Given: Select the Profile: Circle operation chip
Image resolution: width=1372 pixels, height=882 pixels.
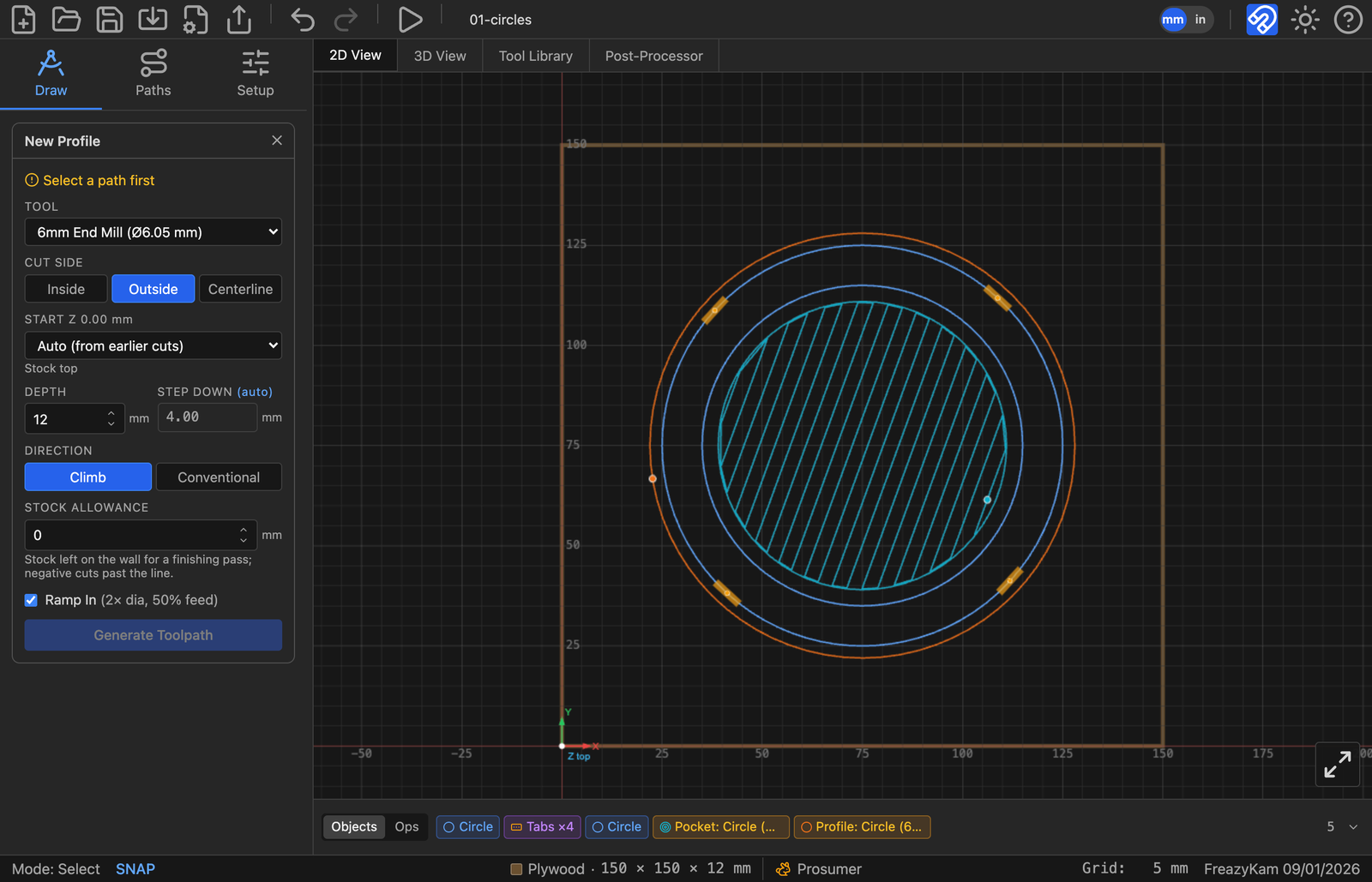Looking at the screenshot, I should coord(863,826).
